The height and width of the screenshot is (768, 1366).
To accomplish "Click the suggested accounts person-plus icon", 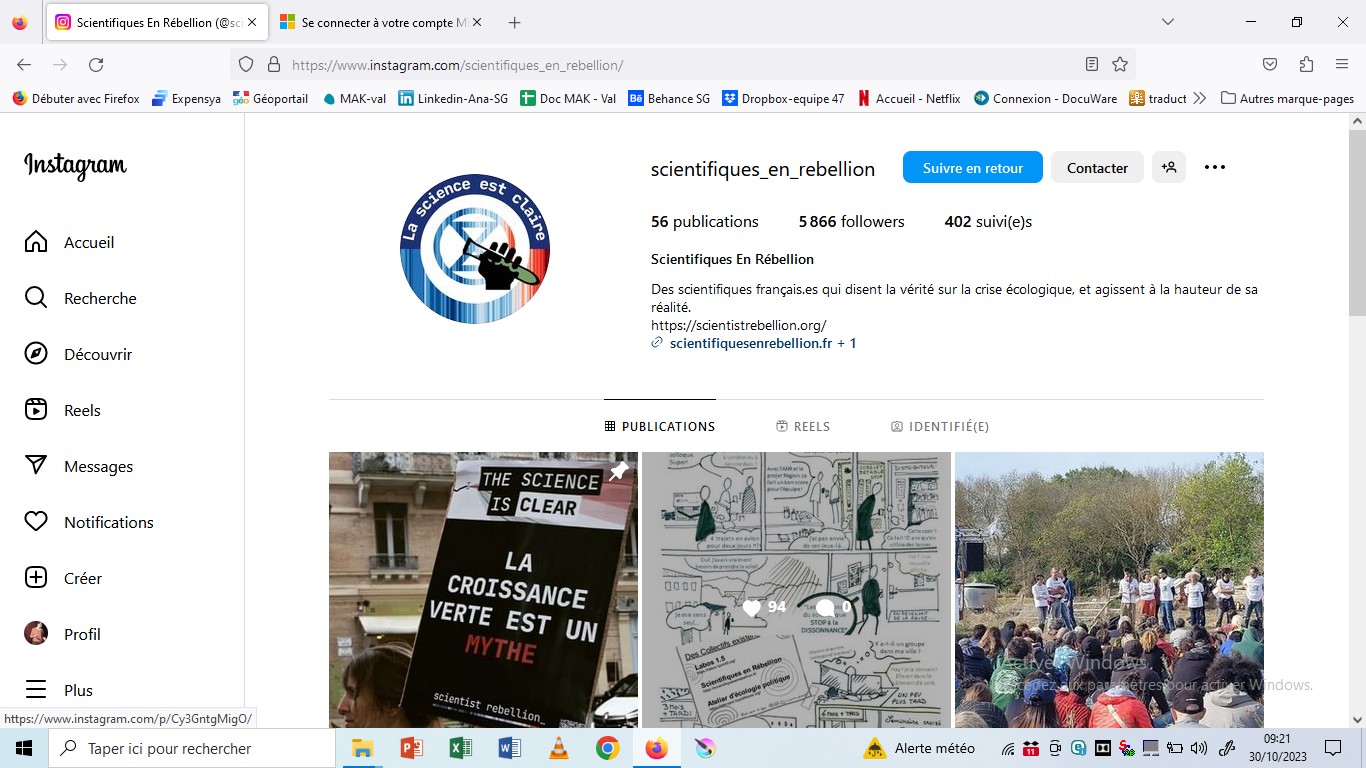I will 1168,167.
